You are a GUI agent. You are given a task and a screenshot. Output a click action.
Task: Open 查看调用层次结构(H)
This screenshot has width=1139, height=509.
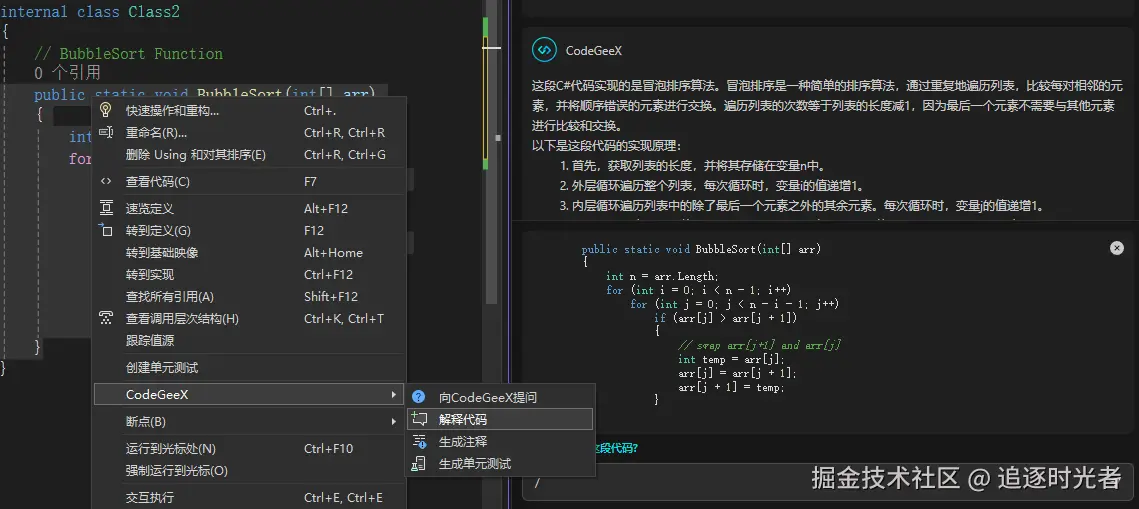coord(248,318)
